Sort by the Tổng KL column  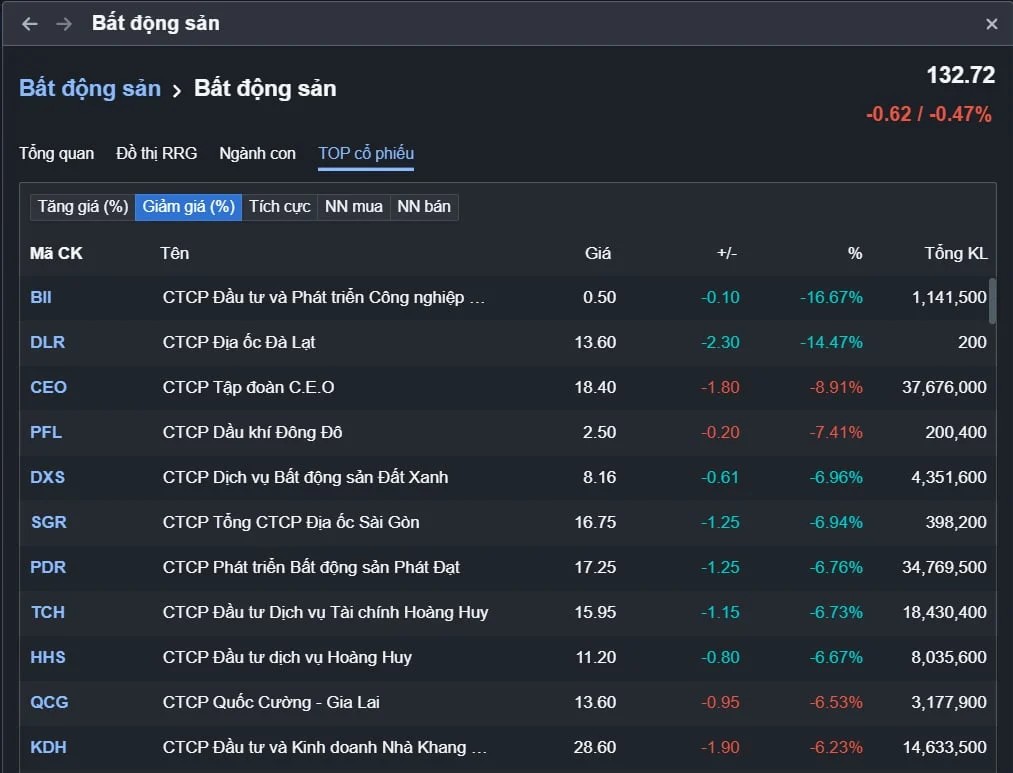click(x=956, y=254)
